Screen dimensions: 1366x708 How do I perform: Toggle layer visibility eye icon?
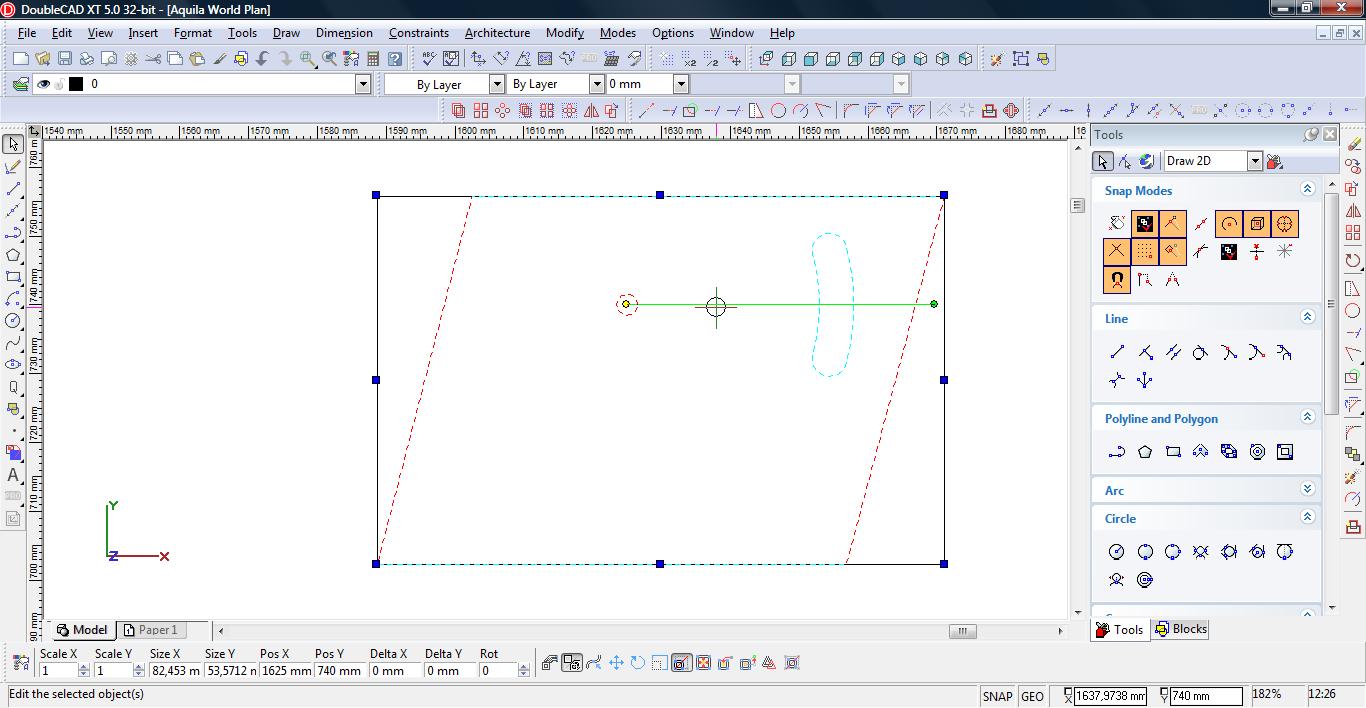coord(43,84)
